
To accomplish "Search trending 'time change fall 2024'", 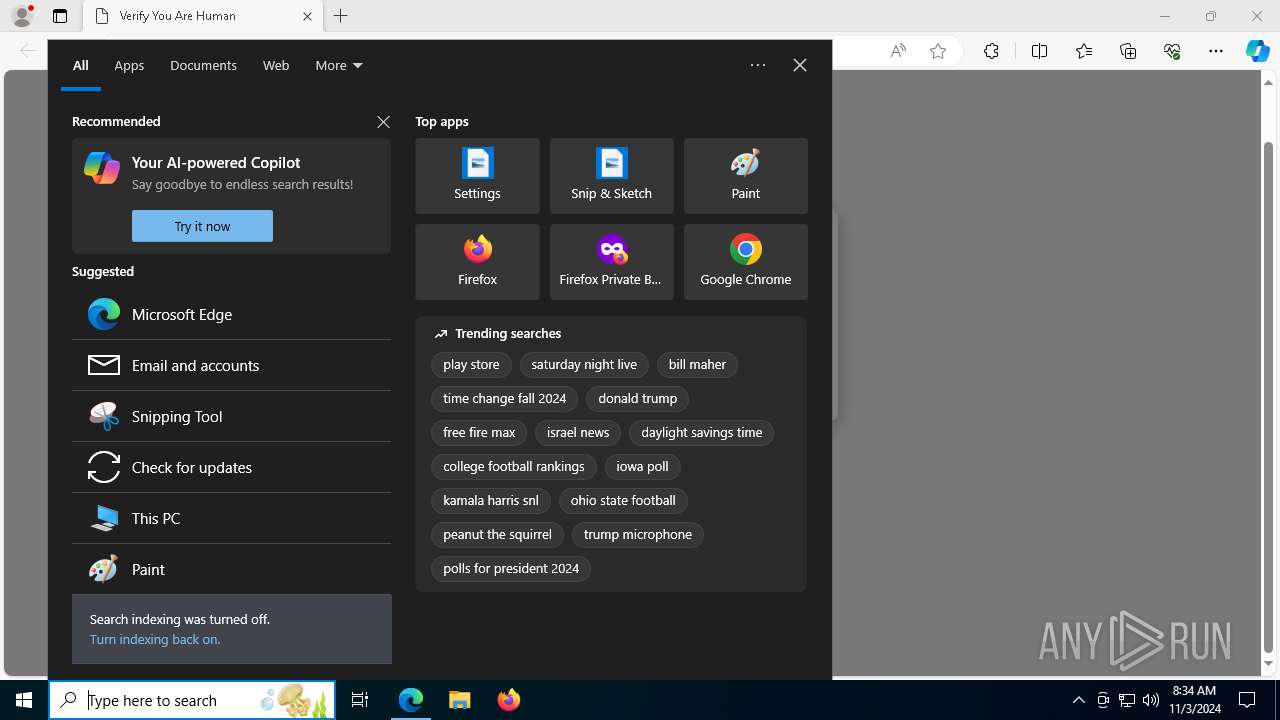I will 504,399.
